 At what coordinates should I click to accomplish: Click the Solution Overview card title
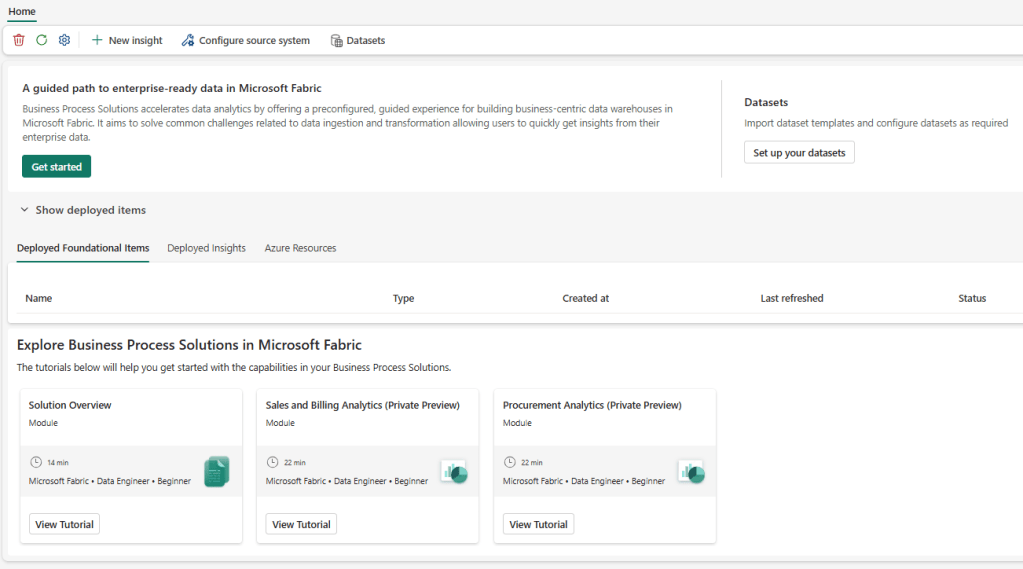70,405
